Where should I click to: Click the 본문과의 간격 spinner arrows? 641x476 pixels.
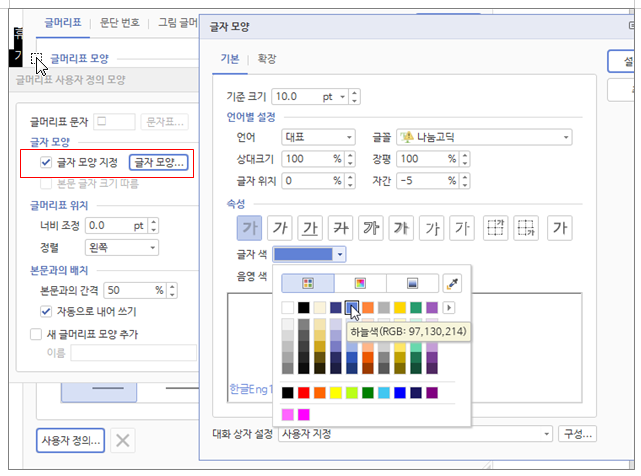click(x=172, y=290)
